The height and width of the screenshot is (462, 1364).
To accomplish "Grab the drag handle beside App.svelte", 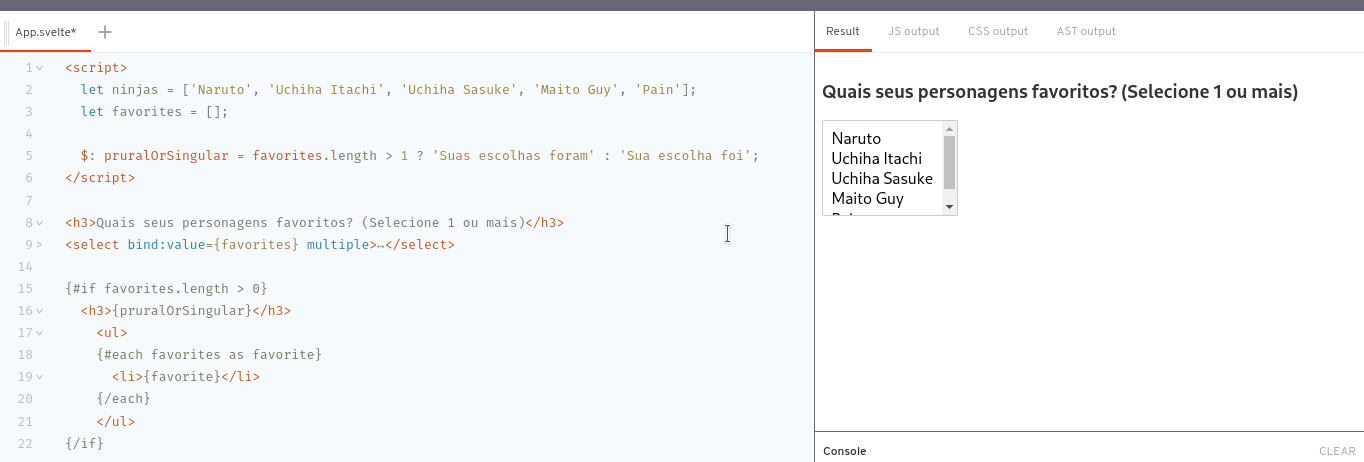I will click(7, 32).
